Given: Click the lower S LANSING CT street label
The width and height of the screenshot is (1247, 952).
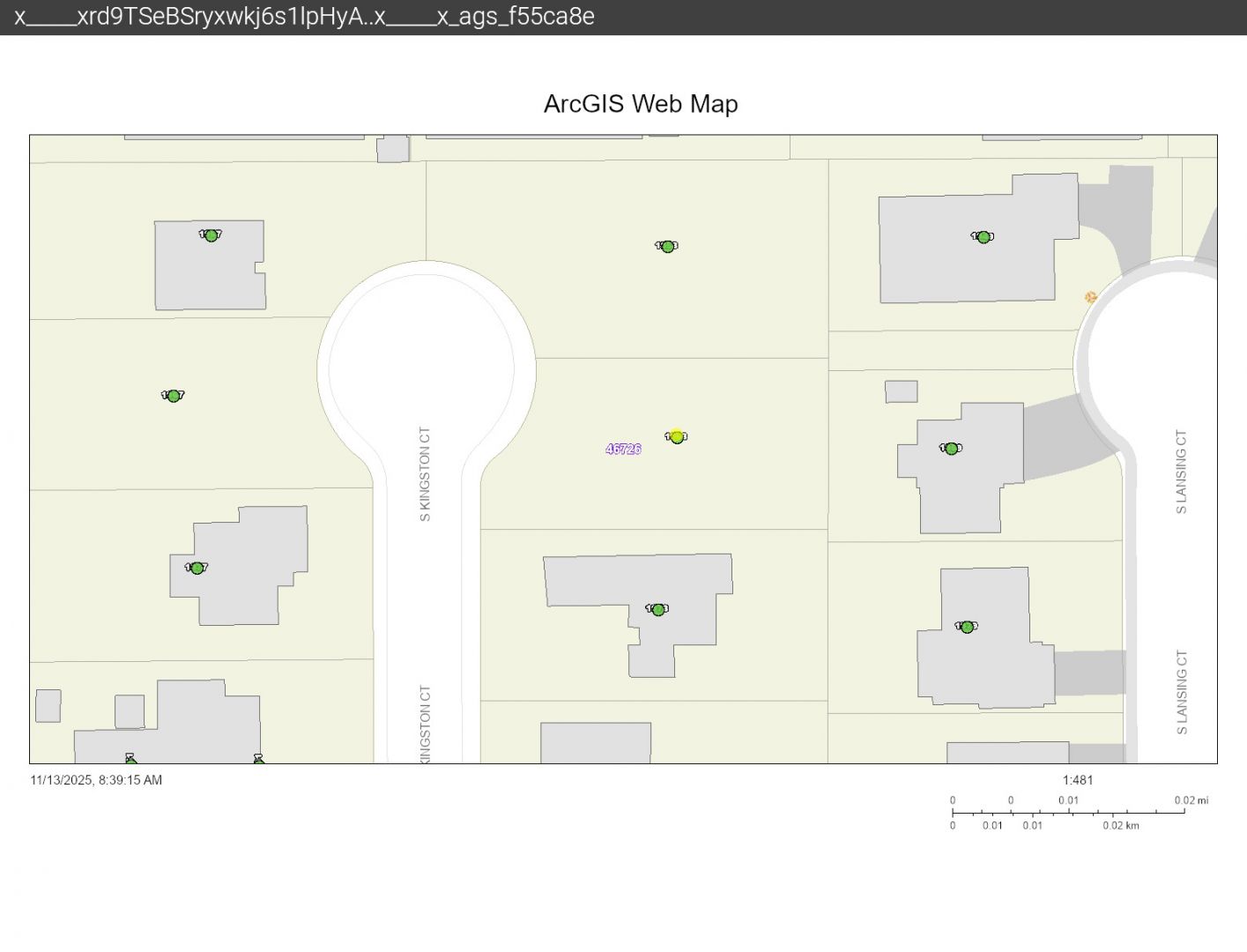Looking at the screenshot, I should tap(1181, 692).
